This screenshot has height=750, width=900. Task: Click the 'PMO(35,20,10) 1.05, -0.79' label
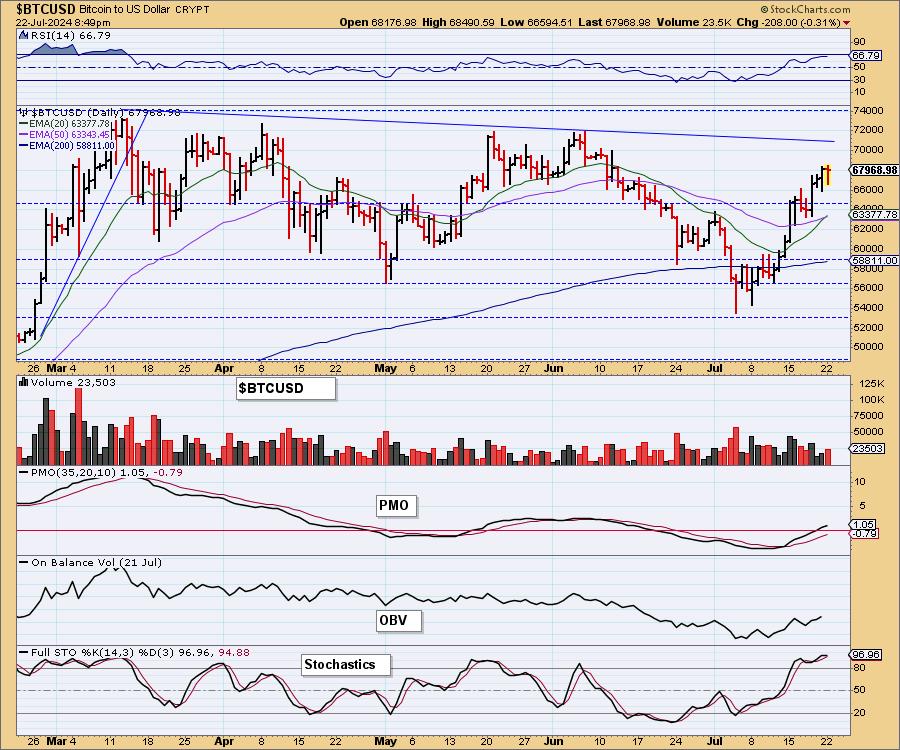click(x=107, y=472)
